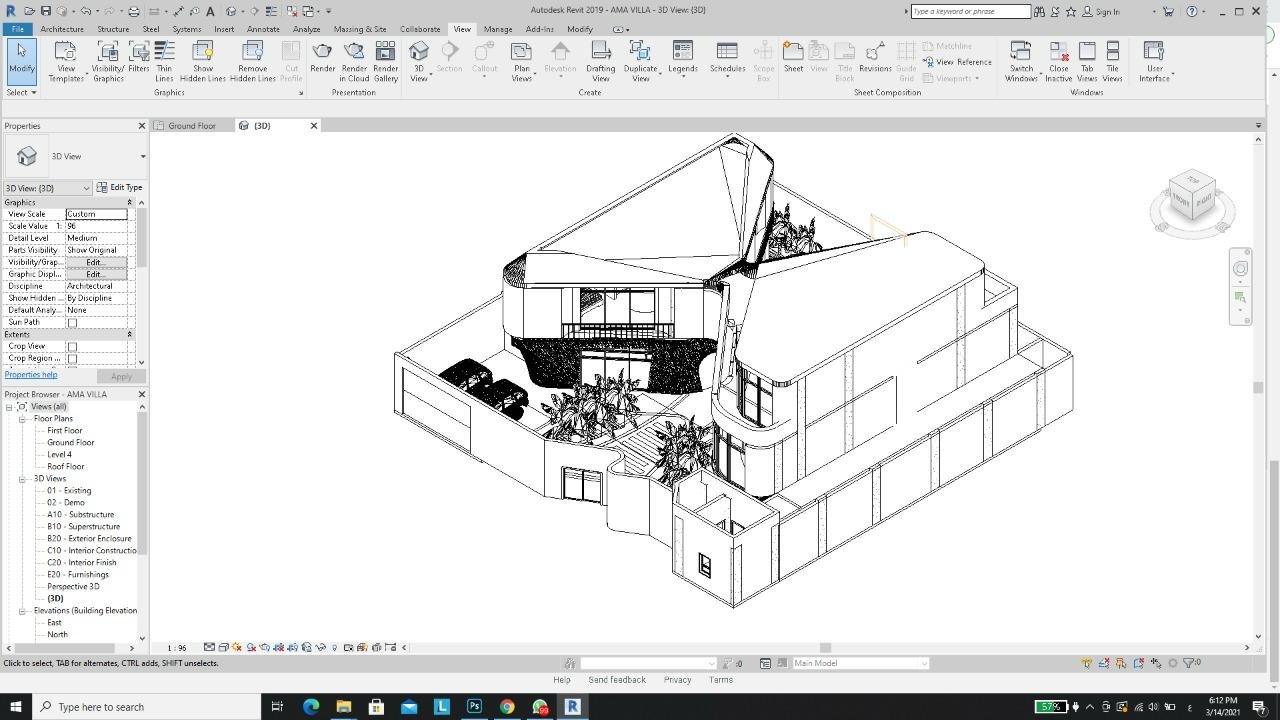Collapse the 3D Views tree node
Viewport: 1280px width, 720px height.
coord(22,479)
